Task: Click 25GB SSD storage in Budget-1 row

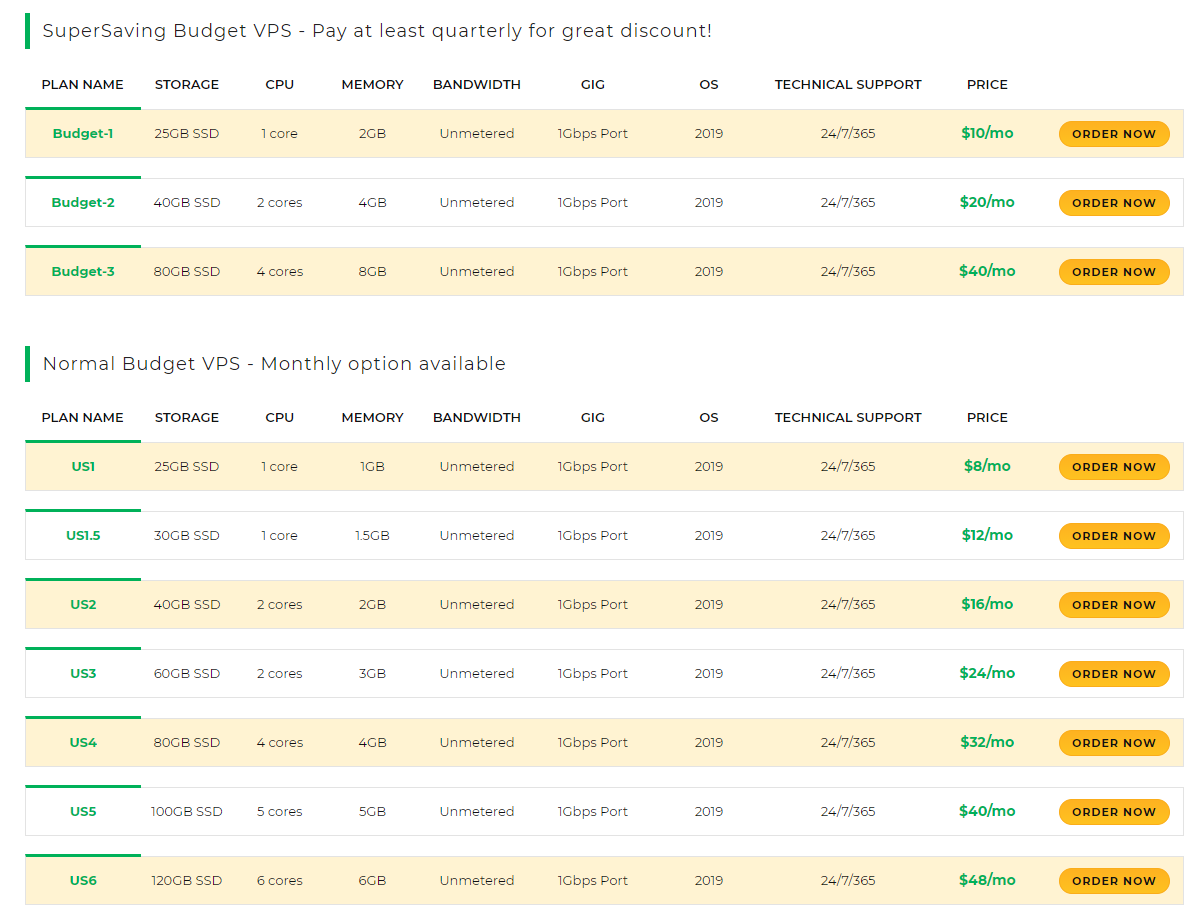Action: 187,133
